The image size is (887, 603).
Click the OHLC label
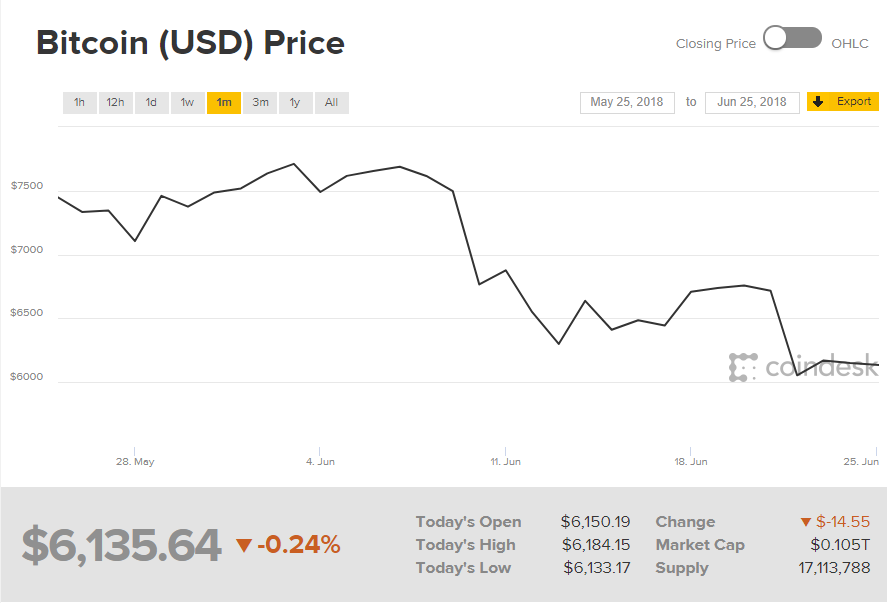coord(850,44)
